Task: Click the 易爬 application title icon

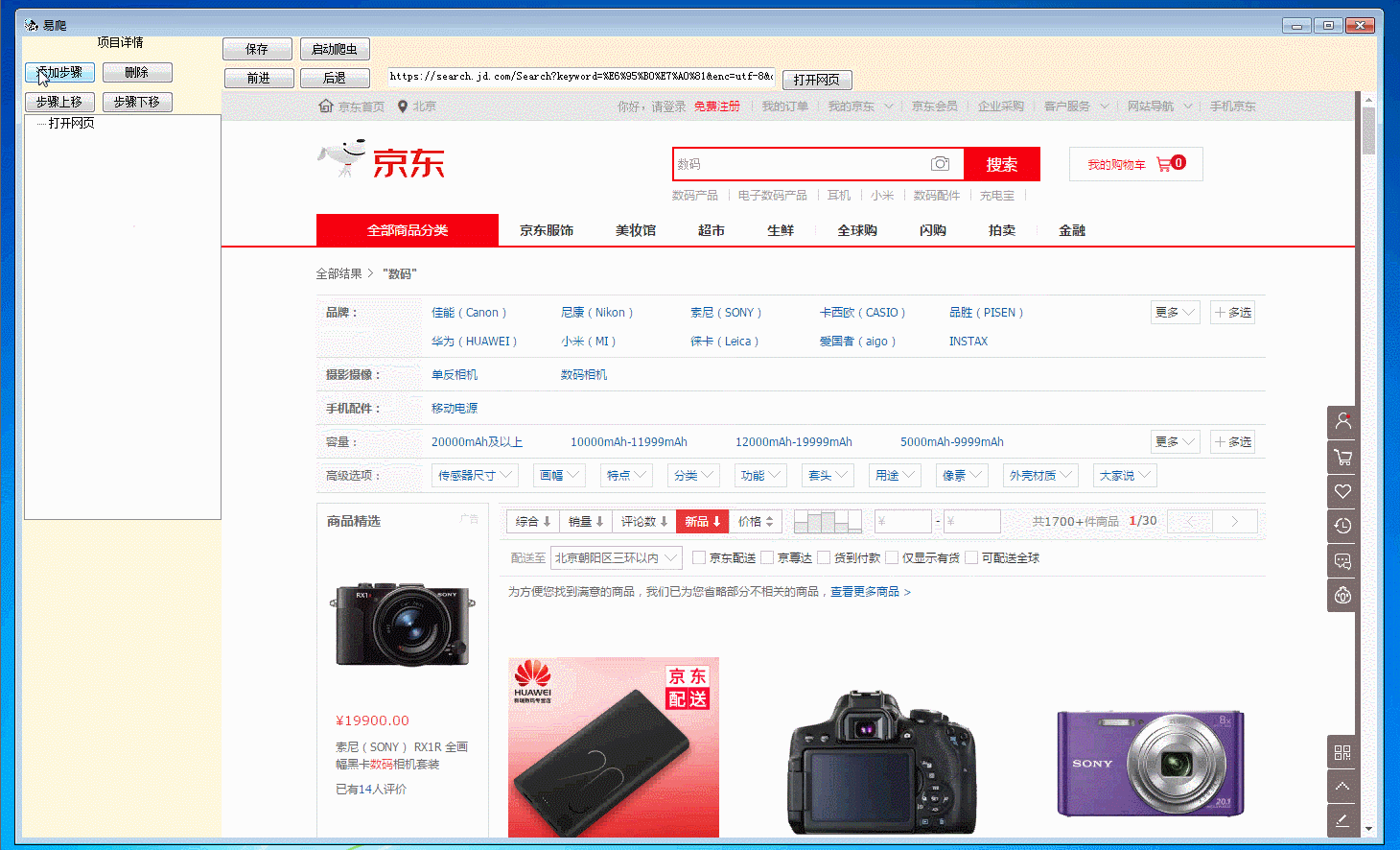Action: [x=32, y=25]
